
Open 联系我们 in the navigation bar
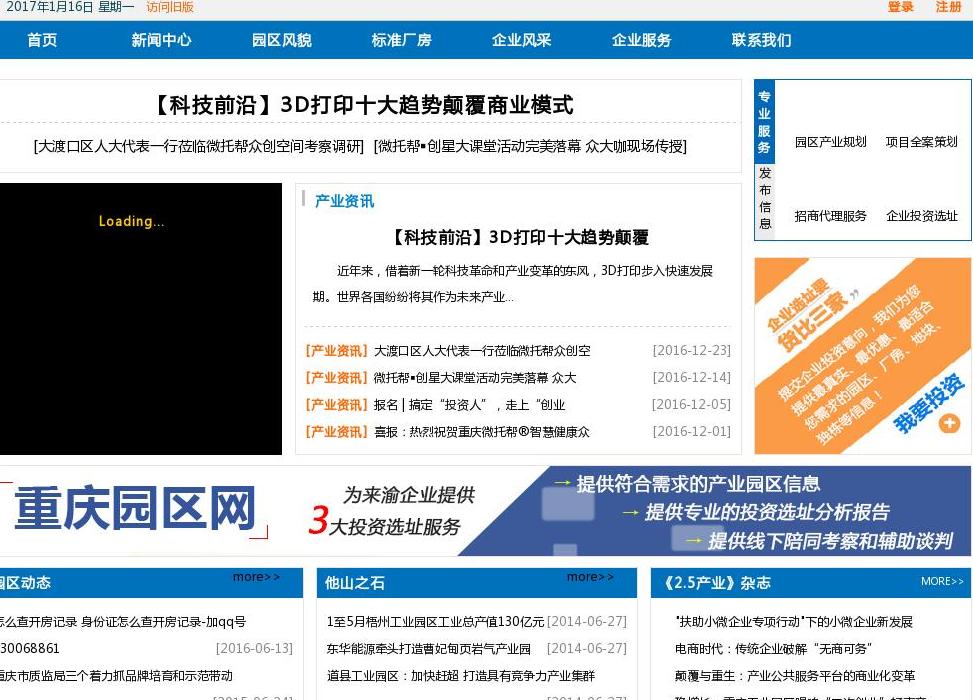(761, 40)
